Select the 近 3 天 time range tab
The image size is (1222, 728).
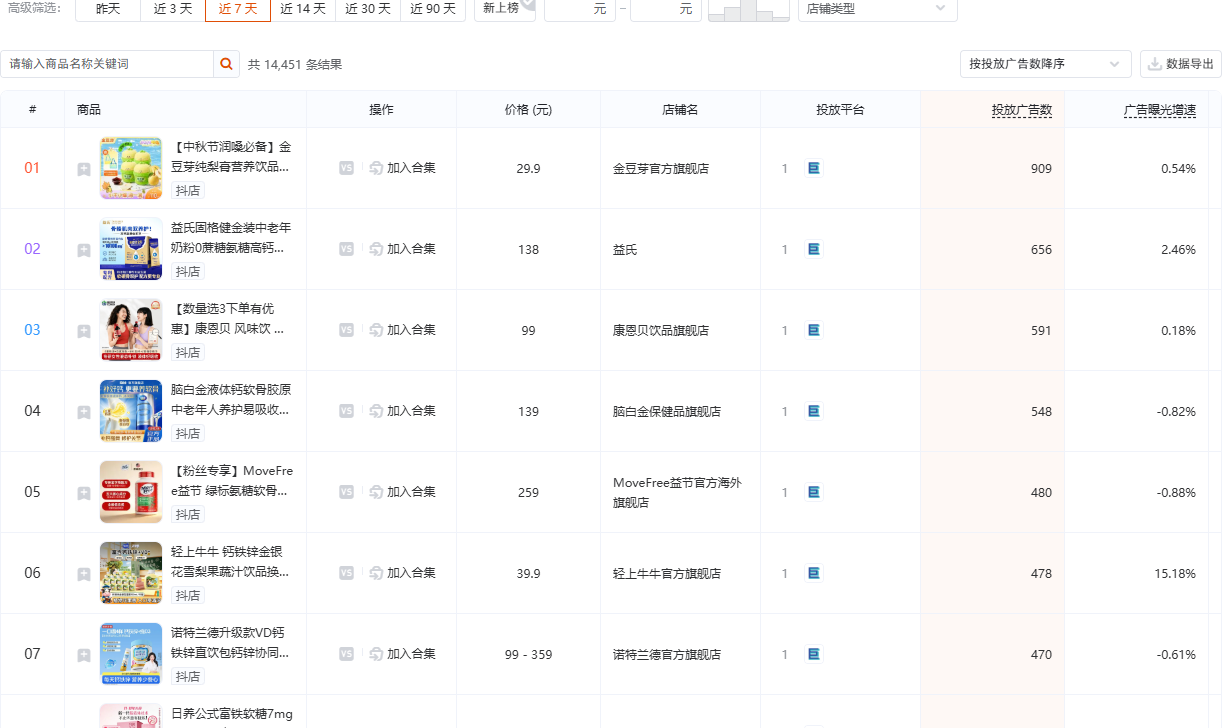pyautogui.click(x=173, y=9)
